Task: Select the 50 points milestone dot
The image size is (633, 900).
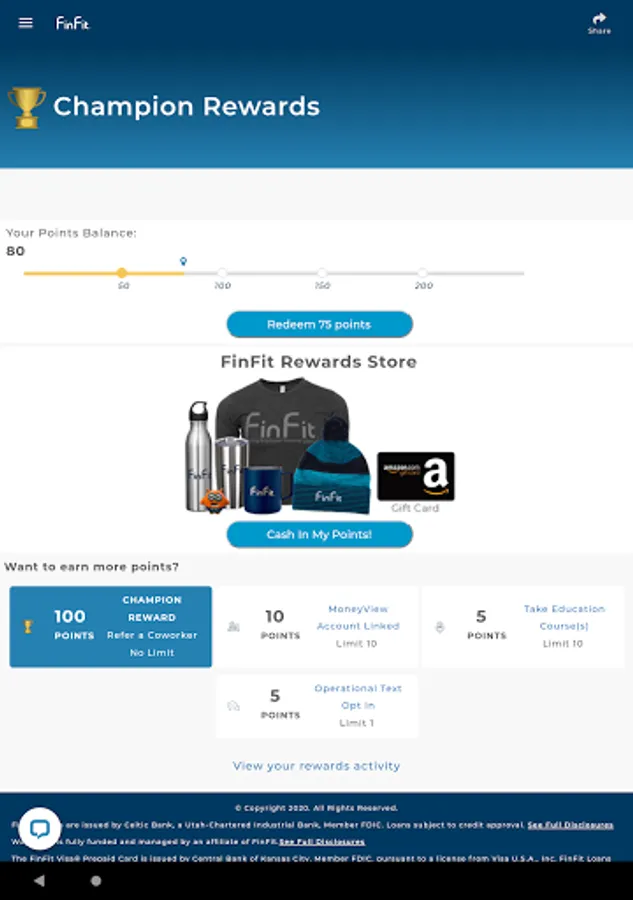Action: click(122, 273)
